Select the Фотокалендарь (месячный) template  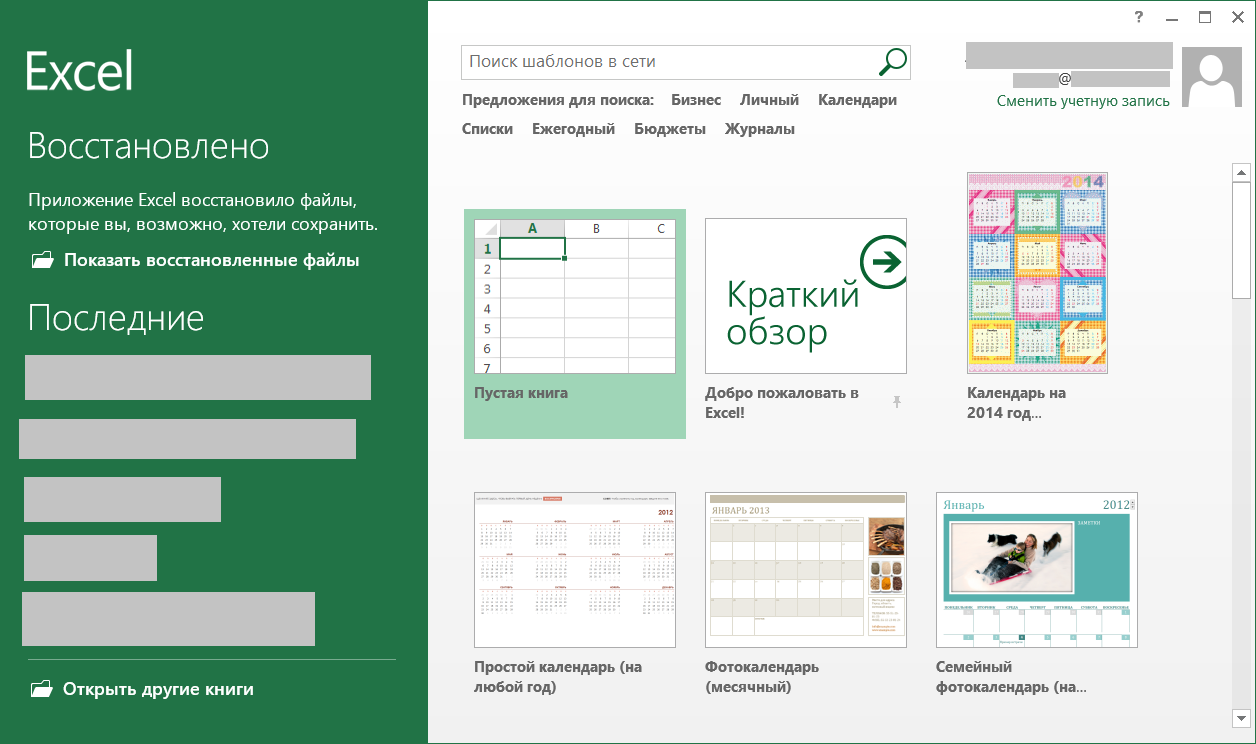805,570
